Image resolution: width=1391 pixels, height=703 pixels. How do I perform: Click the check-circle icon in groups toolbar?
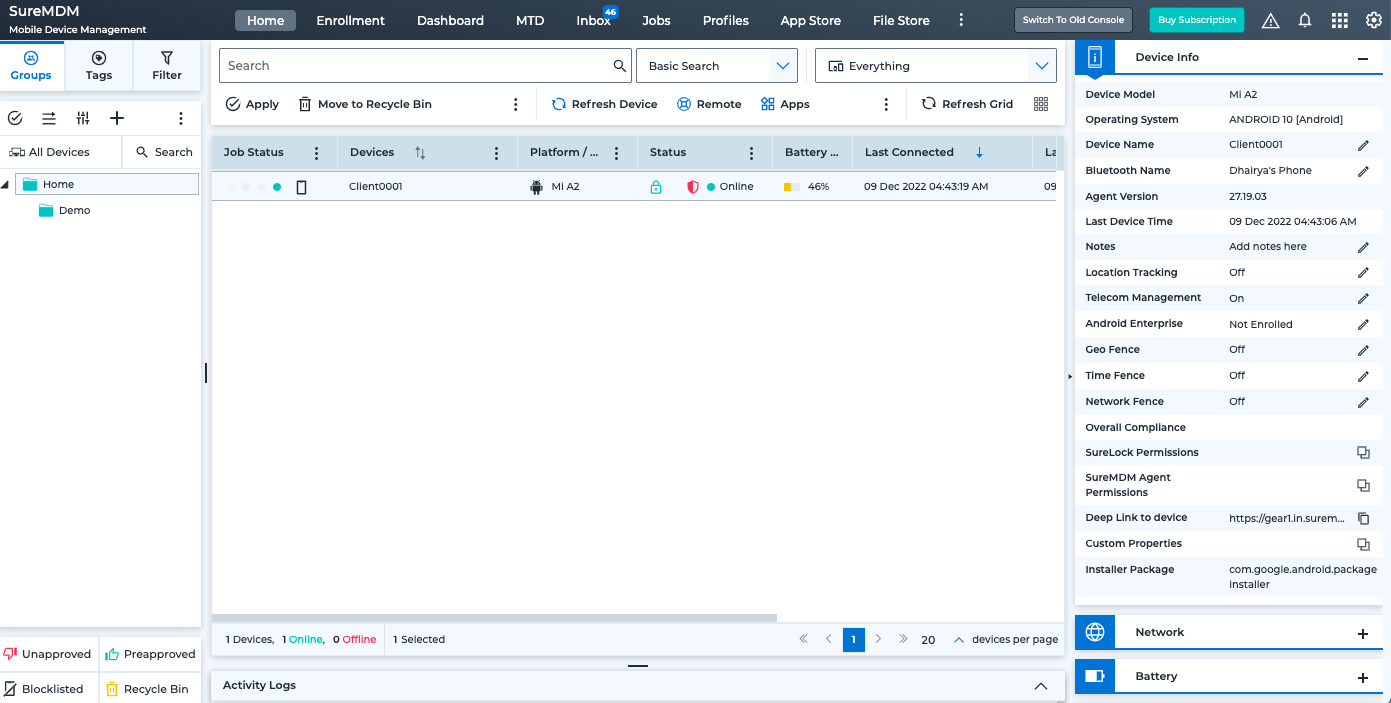pyautogui.click(x=15, y=118)
